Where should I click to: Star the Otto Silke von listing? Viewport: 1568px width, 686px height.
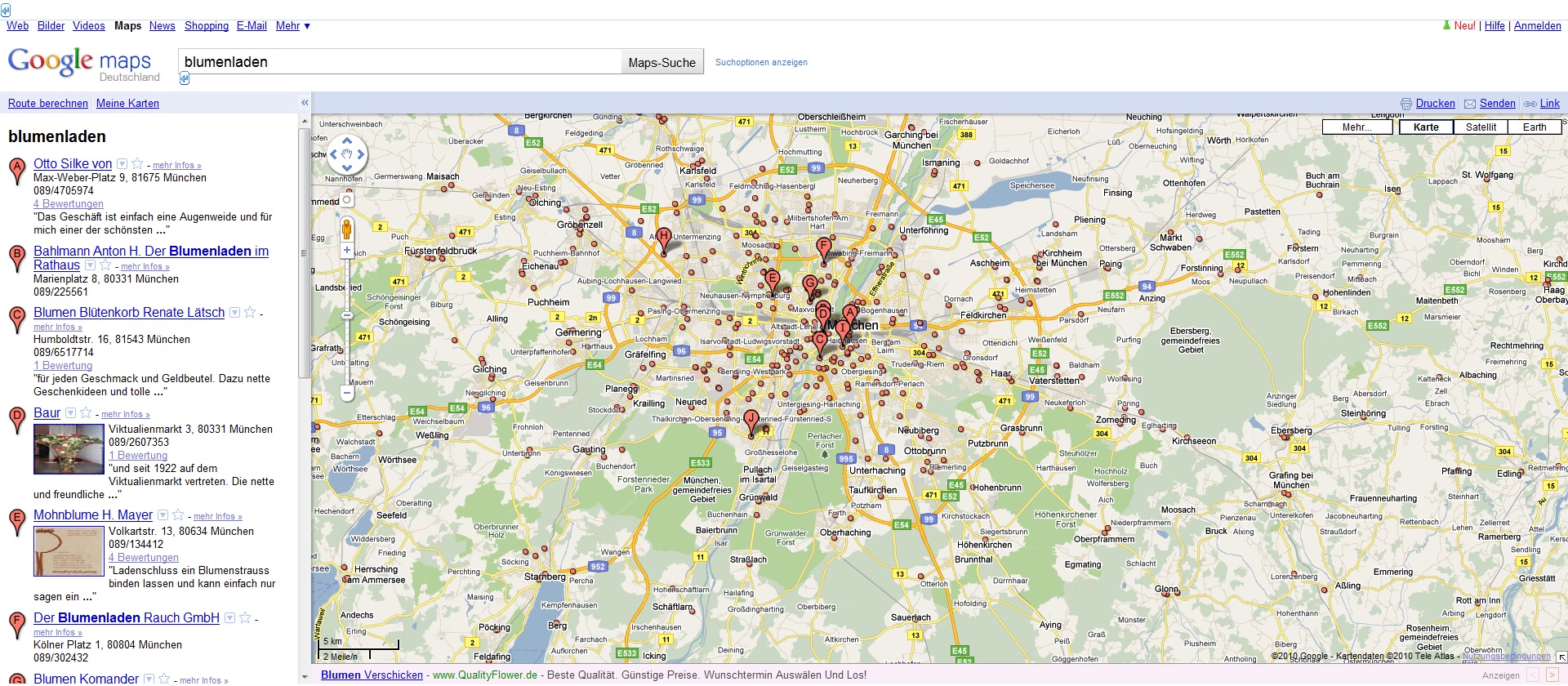[x=137, y=164]
